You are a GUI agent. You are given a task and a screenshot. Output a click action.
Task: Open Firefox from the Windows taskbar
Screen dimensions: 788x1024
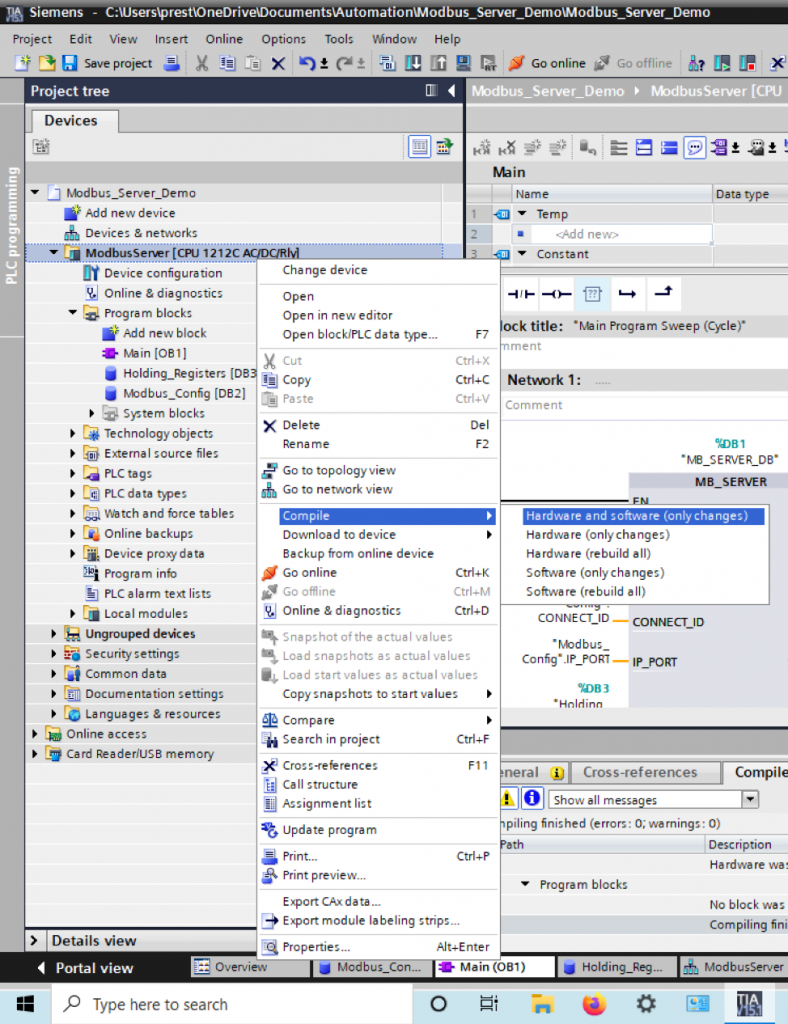point(594,1004)
